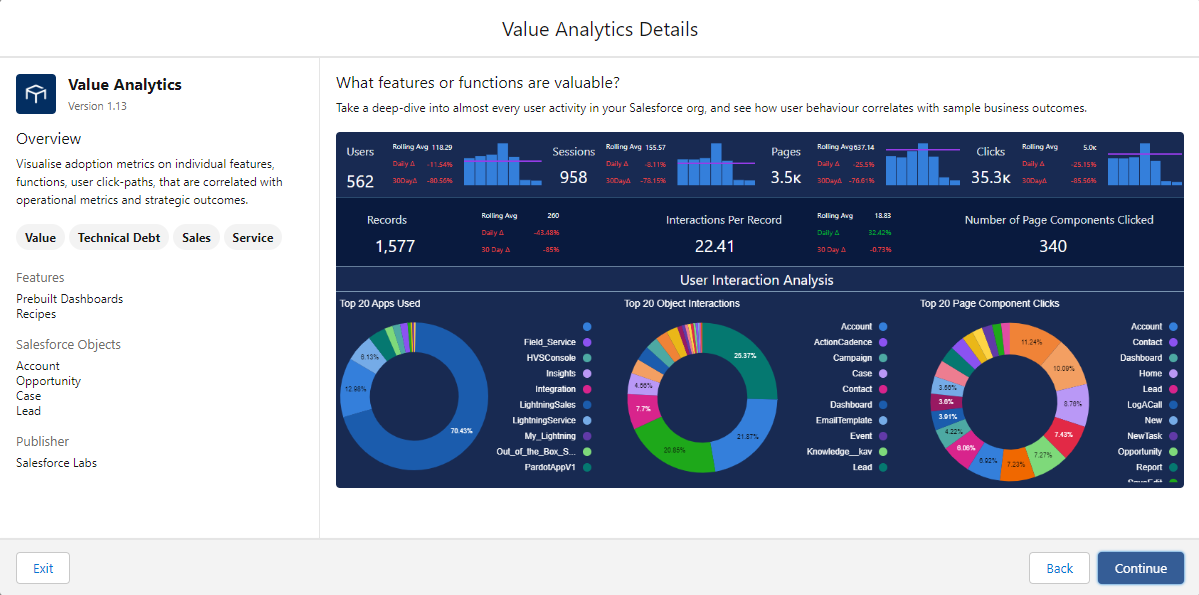Click the PardotAppV1 legend color dot
This screenshot has width=1199, height=595.
(587, 467)
